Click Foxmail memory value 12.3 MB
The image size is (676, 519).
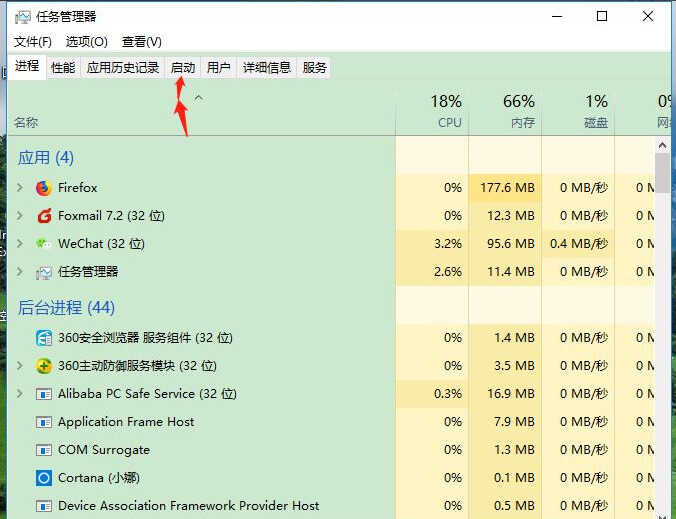tap(511, 216)
